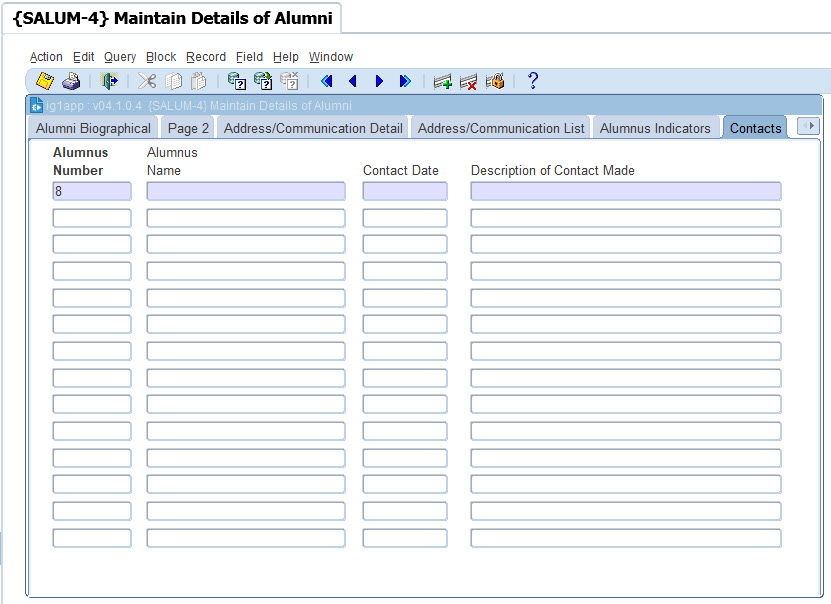Click the Exit door icon
Screen dimensions: 831x604
(109, 81)
